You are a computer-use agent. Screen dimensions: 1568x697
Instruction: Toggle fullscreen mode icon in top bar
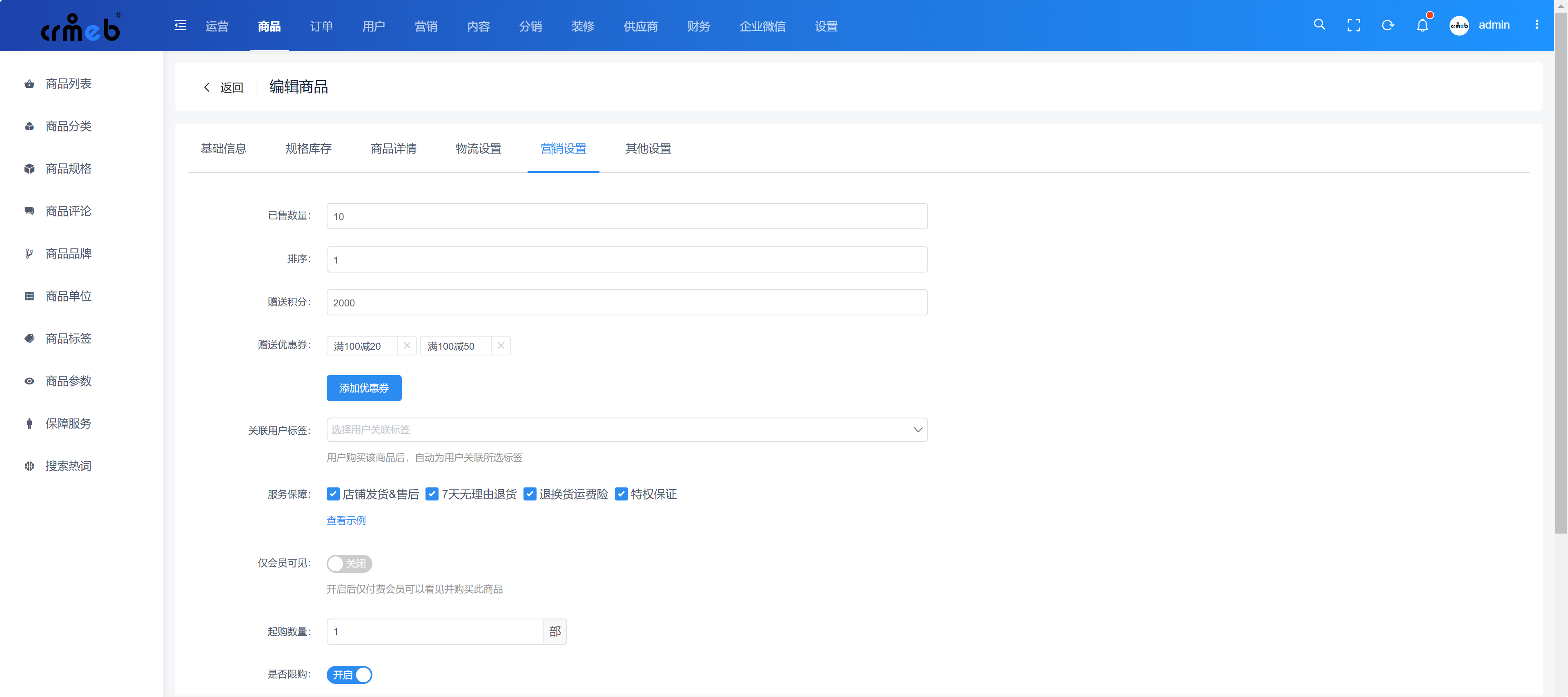pyautogui.click(x=1354, y=25)
